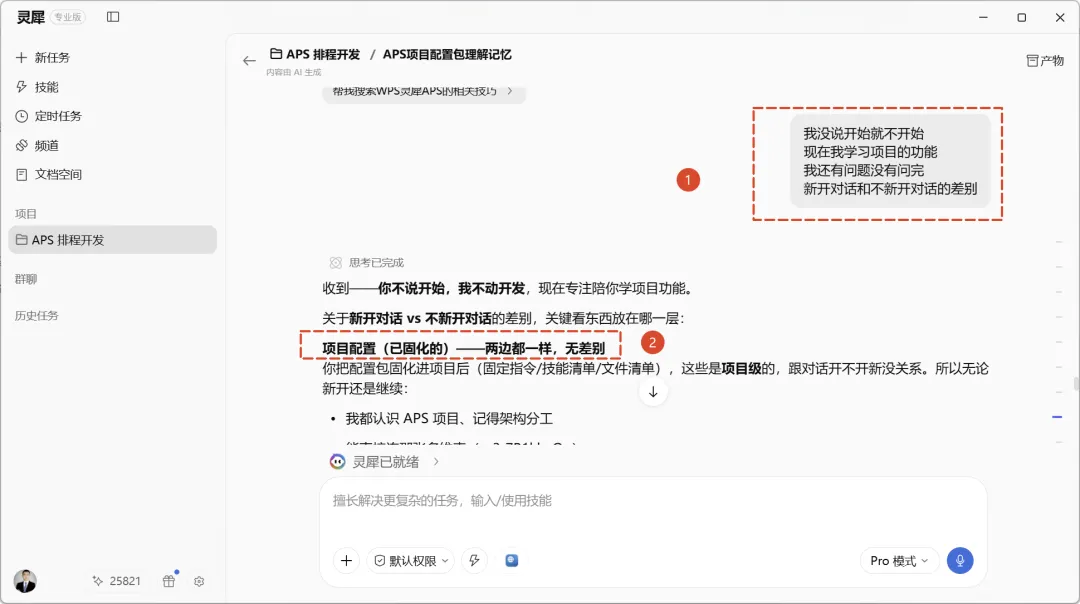This screenshot has height=604, width=1080.
Task: Click the blue app icon in input bar
Action: (512, 561)
